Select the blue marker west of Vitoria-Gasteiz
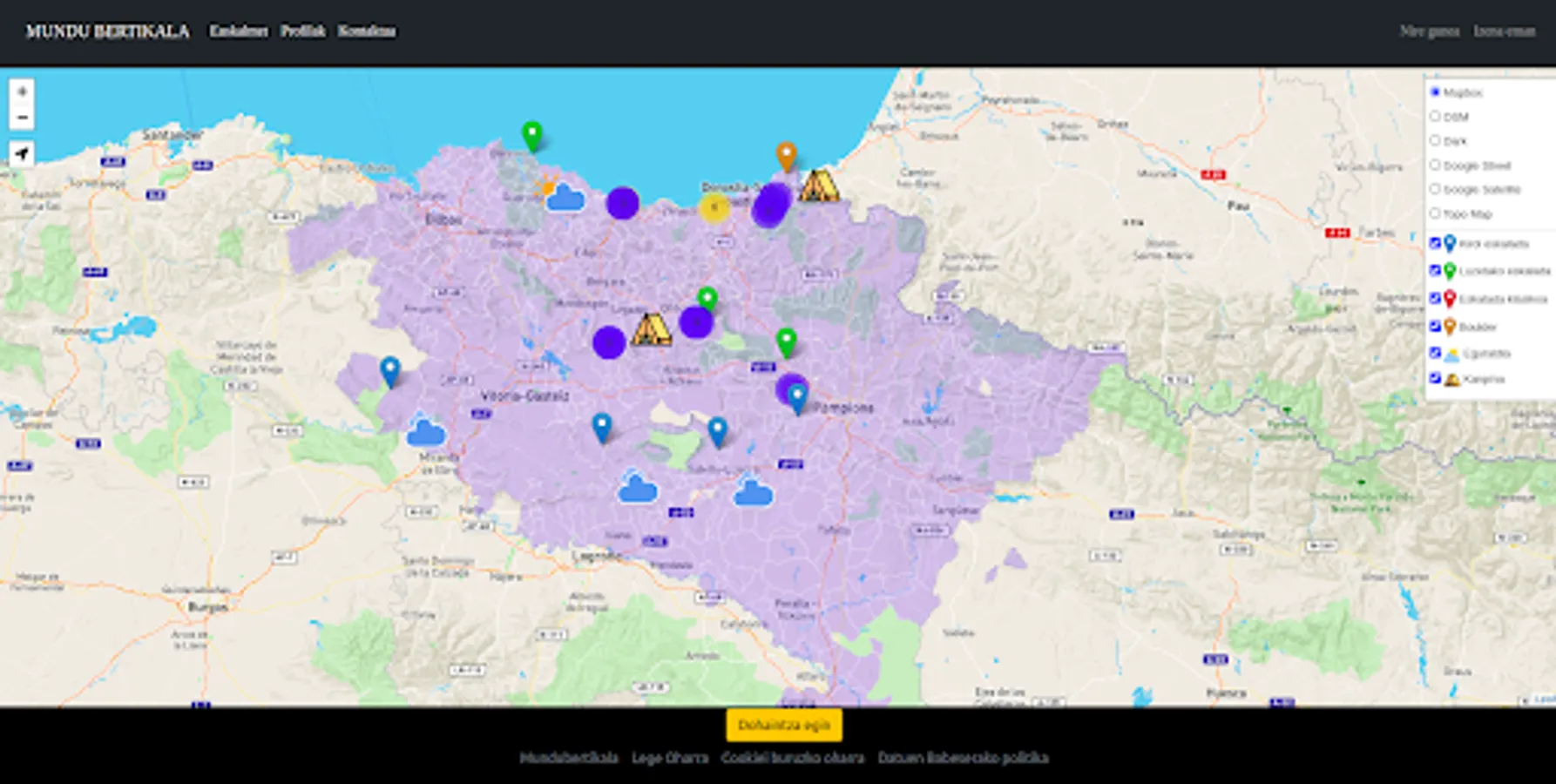The height and width of the screenshot is (784, 1556). coord(389,371)
